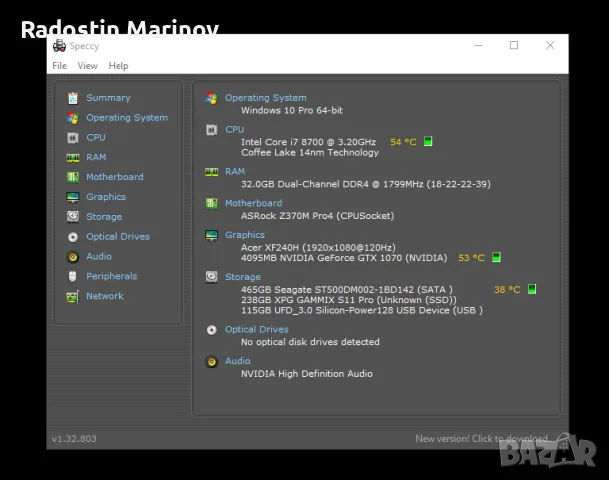This screenshot has height=480, width=609.
Task: Select Audio in the sidebar
Action: tap(99, 256)
